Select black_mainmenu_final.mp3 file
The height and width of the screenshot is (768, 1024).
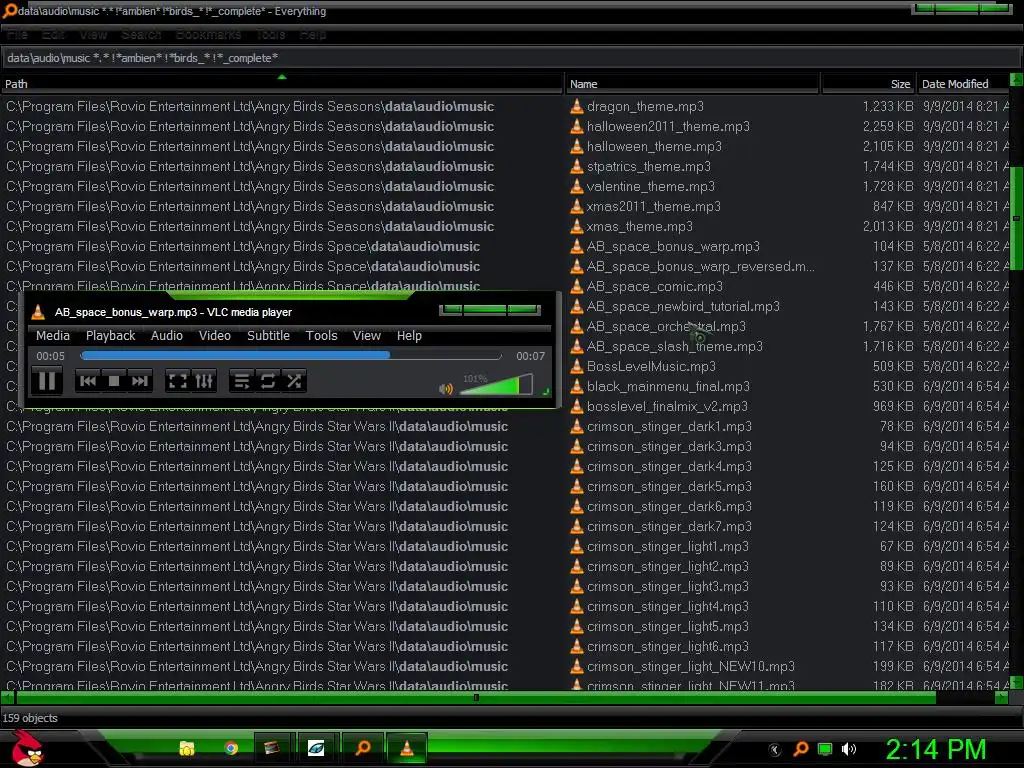click(668, 387)
